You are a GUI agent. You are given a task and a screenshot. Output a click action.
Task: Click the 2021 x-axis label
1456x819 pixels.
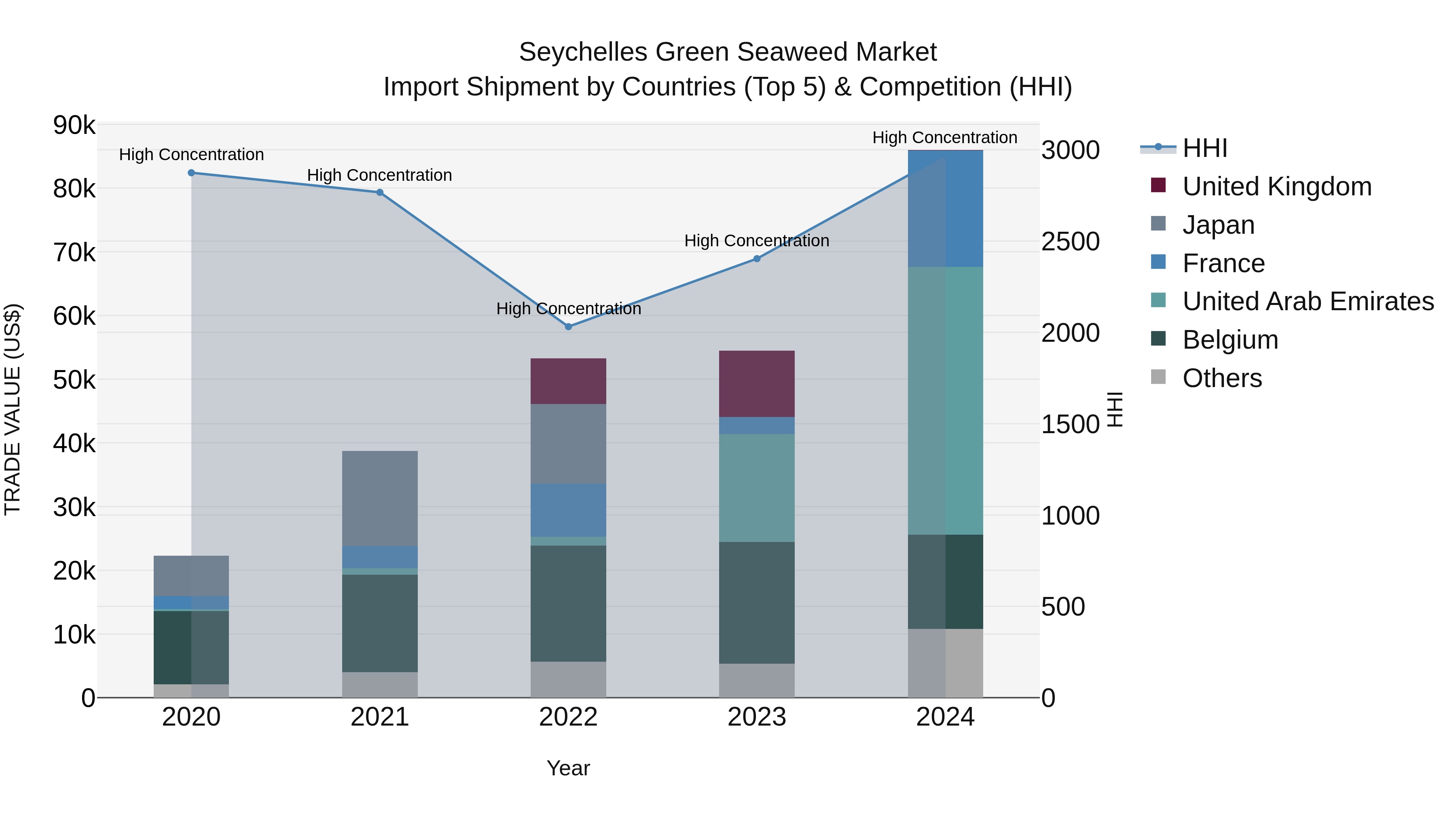coord(380,717)
